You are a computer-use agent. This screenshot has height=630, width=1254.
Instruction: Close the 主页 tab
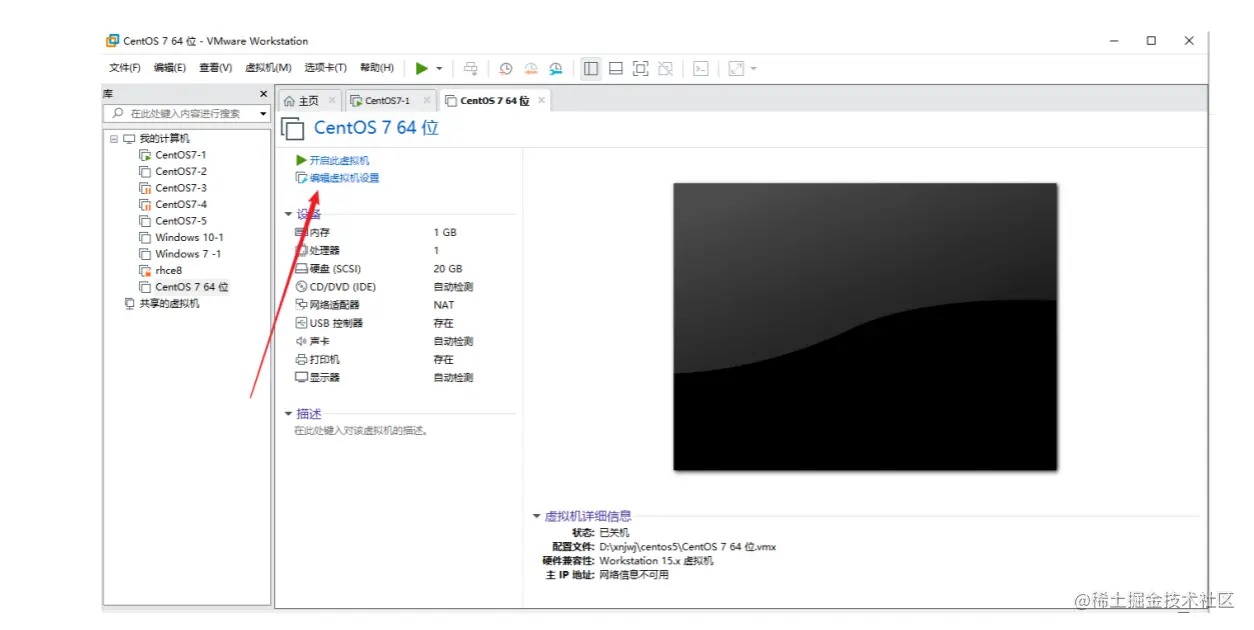click(332, 100)
